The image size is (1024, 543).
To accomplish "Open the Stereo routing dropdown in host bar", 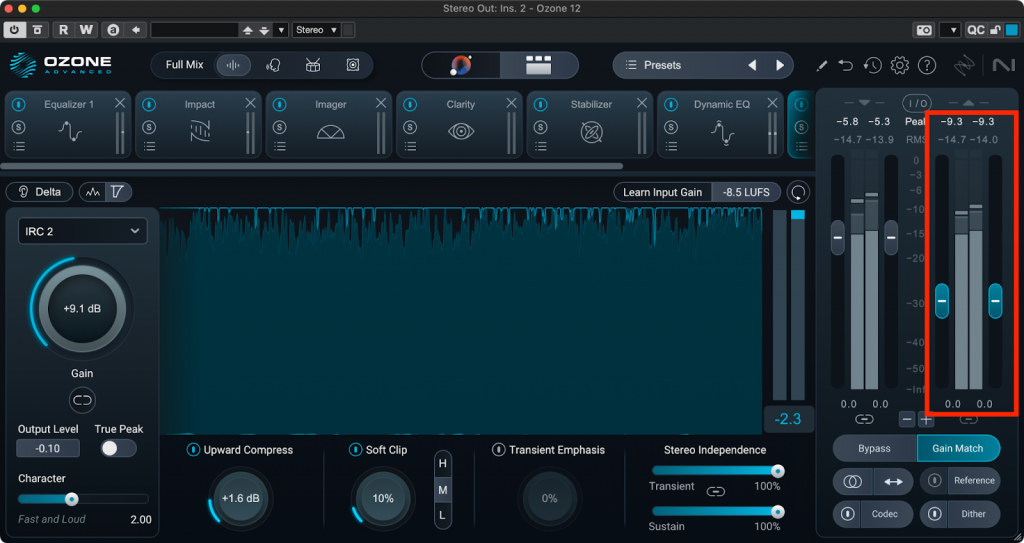I will click(317, 30).
